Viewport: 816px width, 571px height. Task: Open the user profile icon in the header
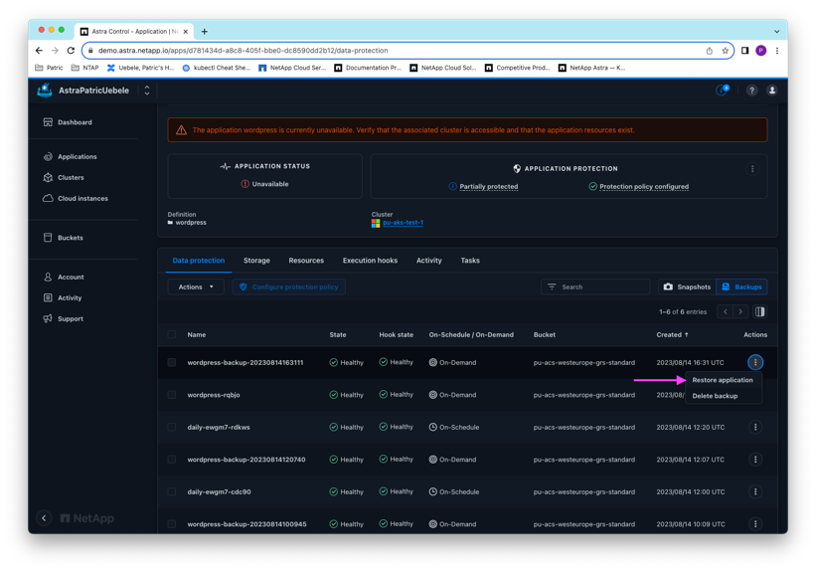pyautogui.click(x=772, y=91)
